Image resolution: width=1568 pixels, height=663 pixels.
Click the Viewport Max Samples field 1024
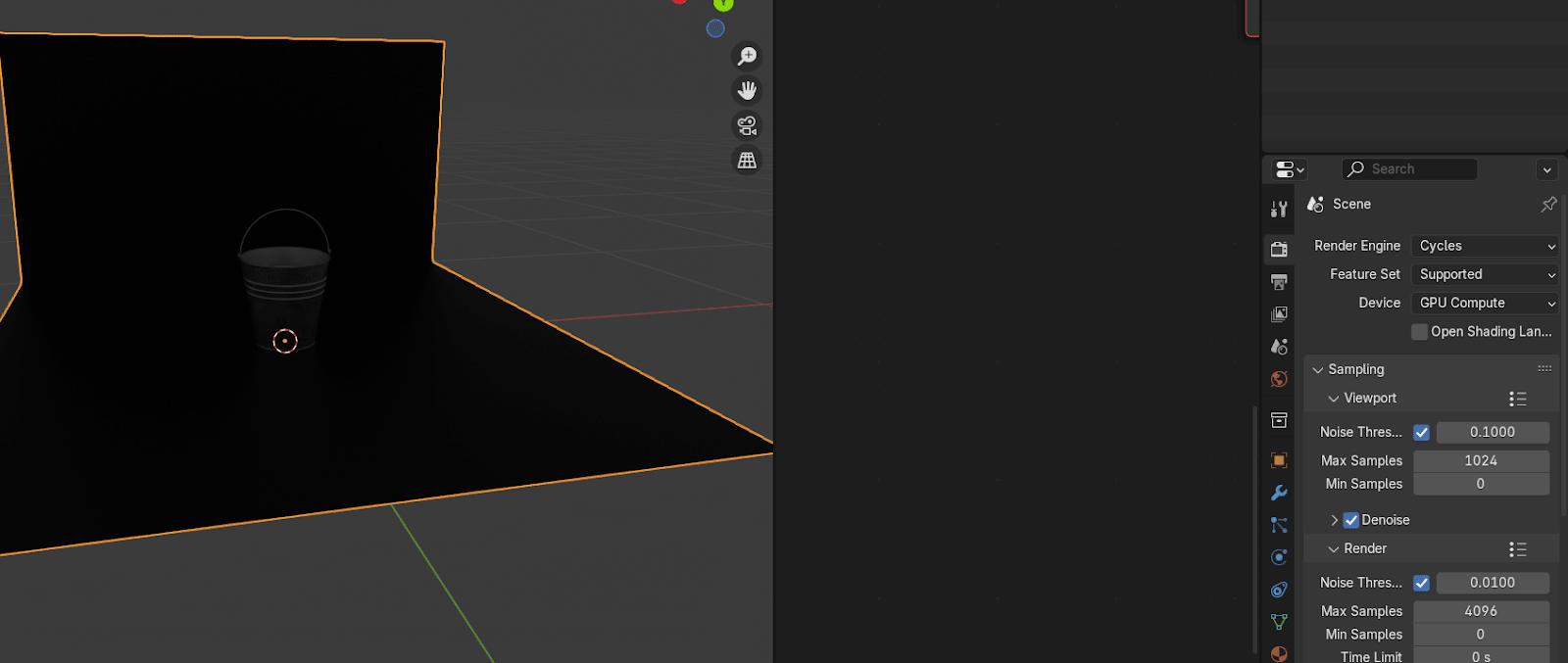point(1480,460)
